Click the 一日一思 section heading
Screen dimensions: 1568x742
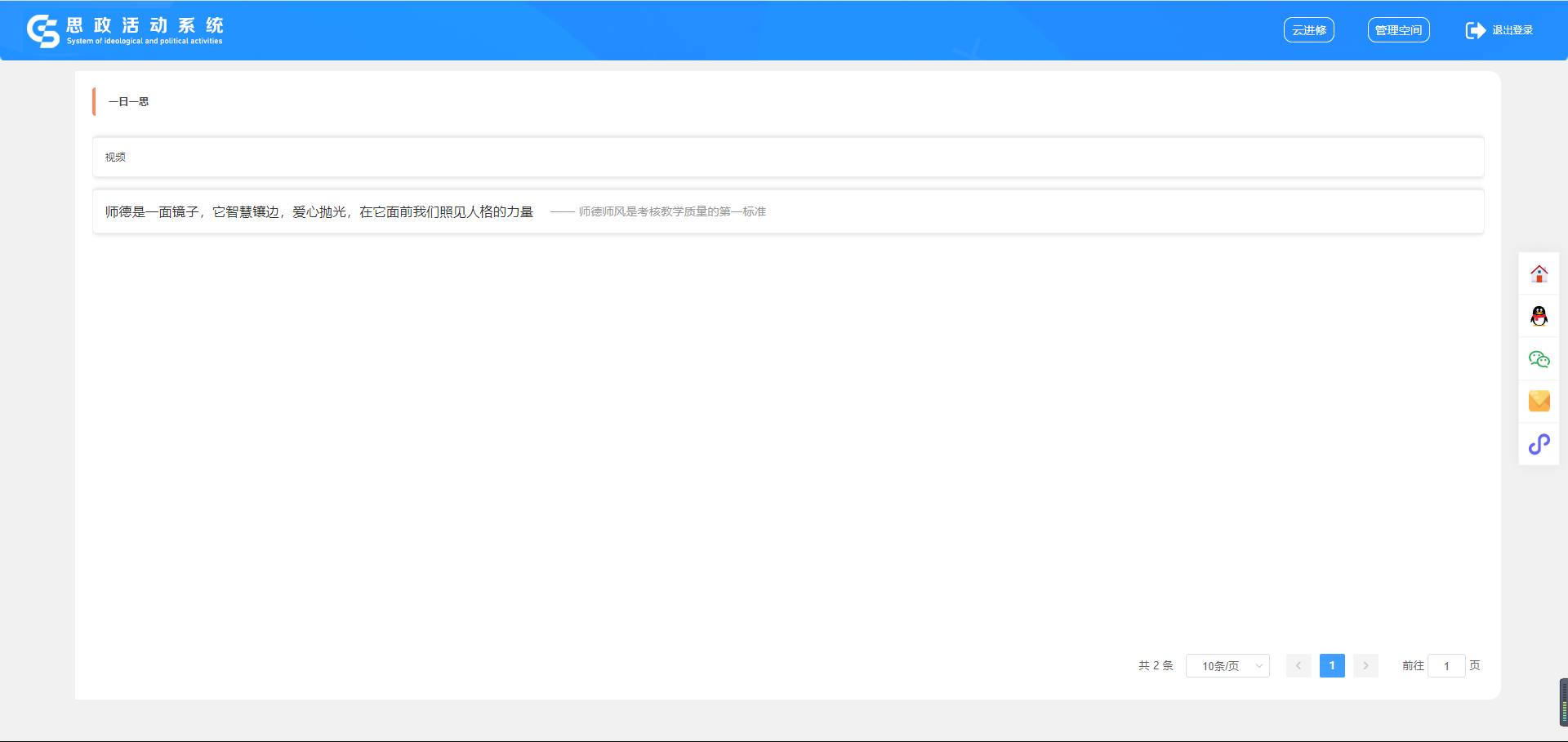128,102
